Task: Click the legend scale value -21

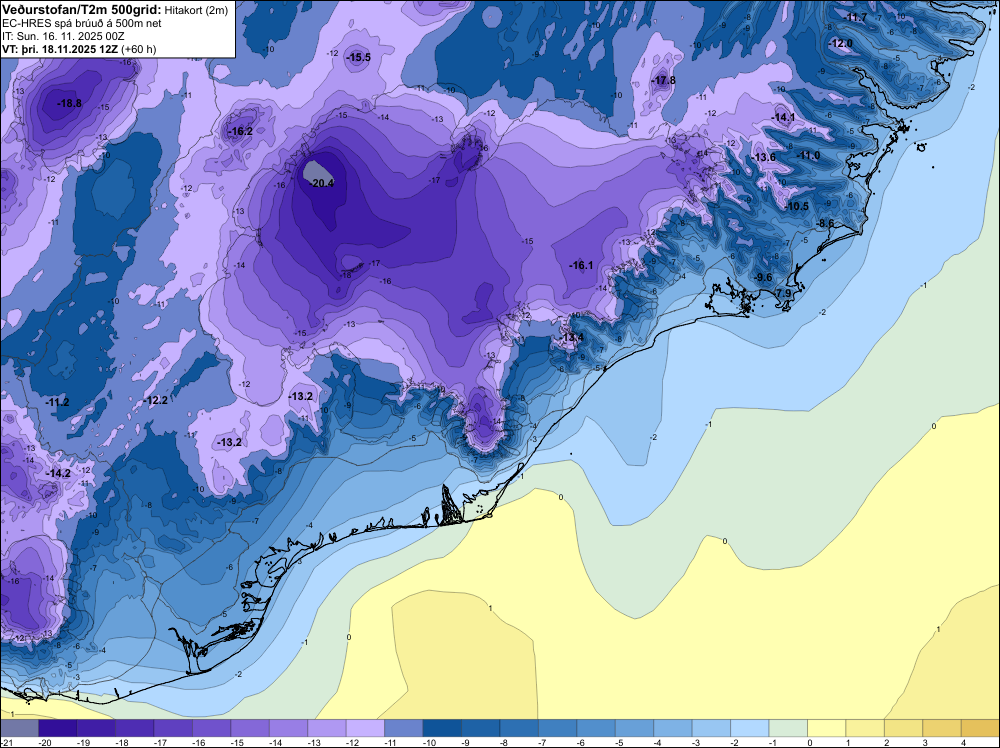Action: pyautogui.click(x=6, y=742)
